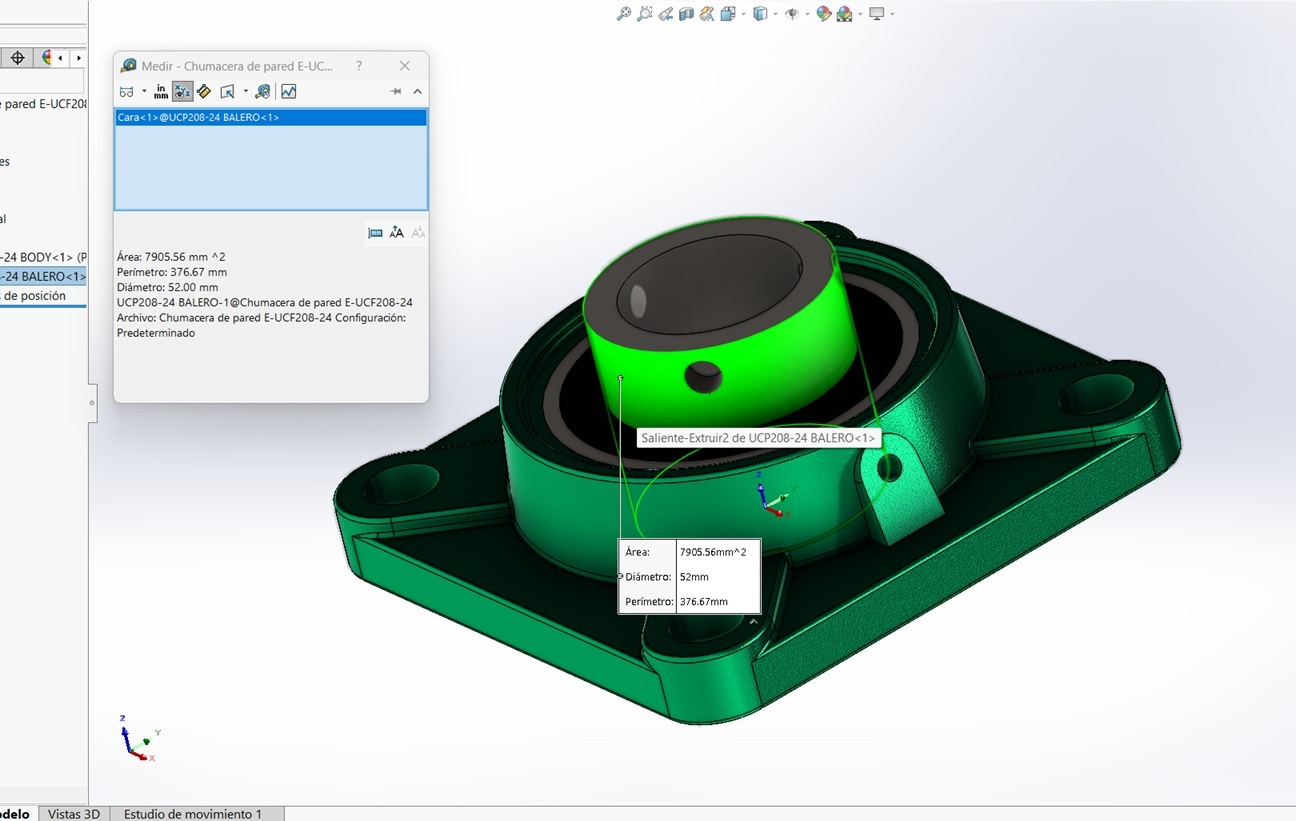
Task: Click the left tab scroll arrow
Action: click(x=61, y=58)
